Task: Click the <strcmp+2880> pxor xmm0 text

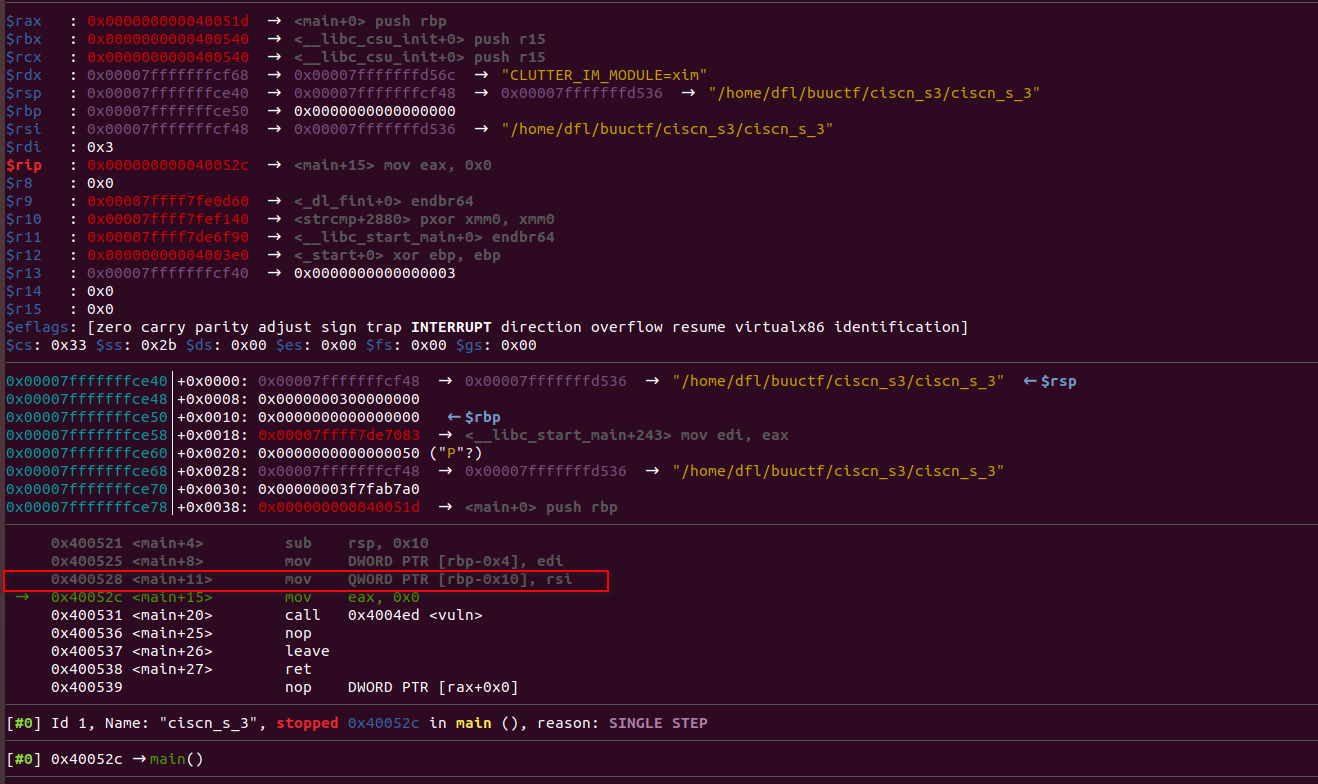Action: pos(424,219)
